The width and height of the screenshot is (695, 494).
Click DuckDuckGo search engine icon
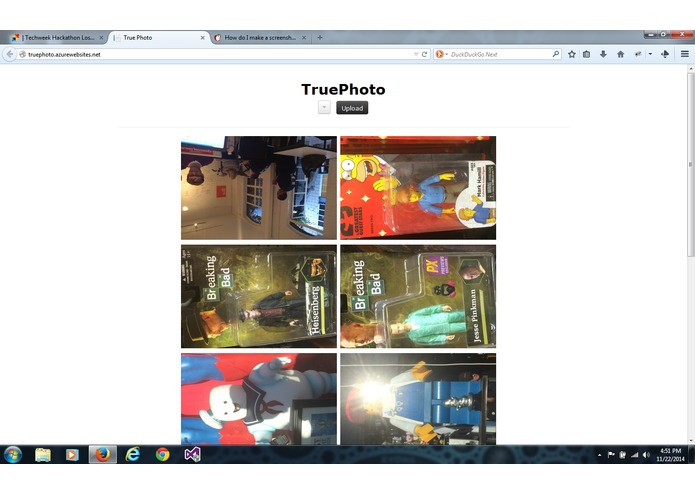pos(439,54)
